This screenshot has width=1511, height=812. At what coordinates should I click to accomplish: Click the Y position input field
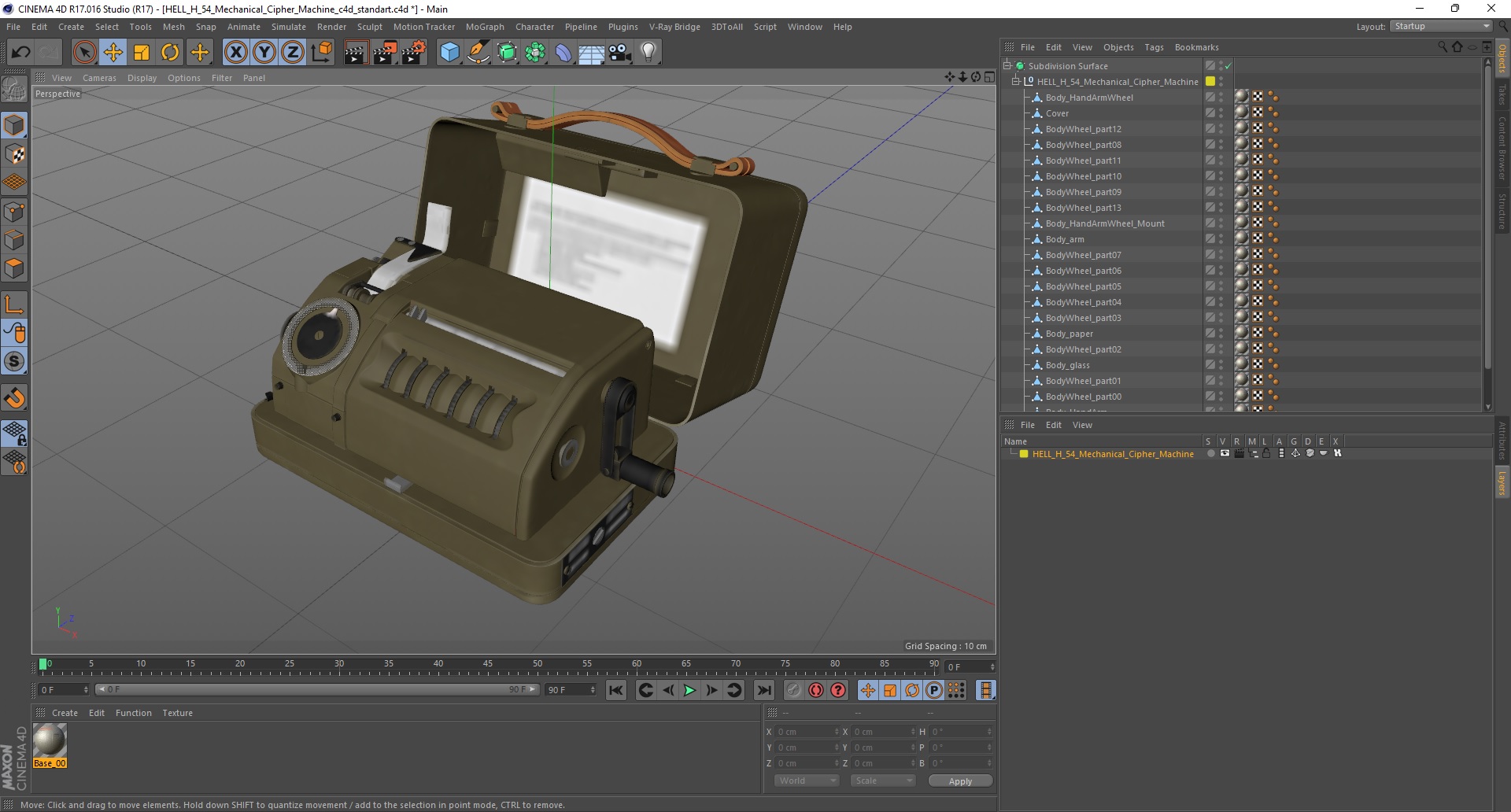(x=807, y=747)
